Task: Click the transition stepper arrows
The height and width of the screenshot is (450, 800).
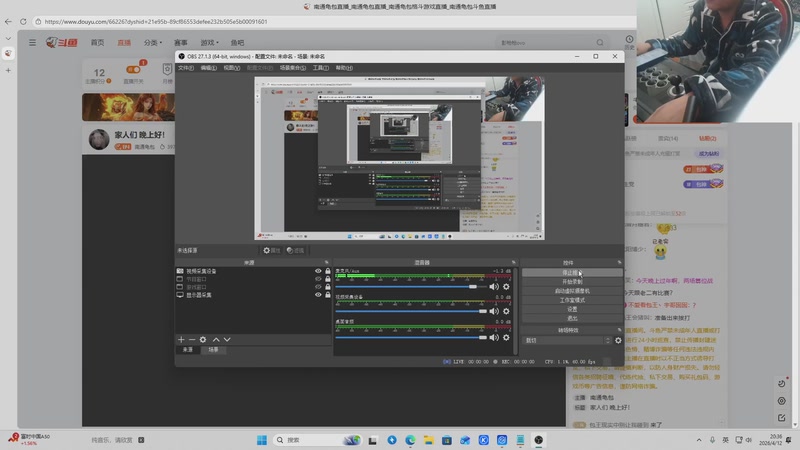Action: pyautogui.click(x=607, y=340)
